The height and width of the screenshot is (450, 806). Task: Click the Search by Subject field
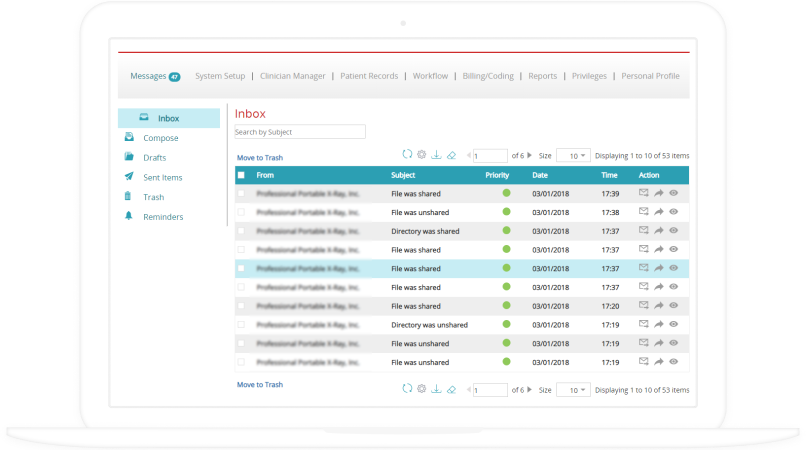[299, 132]
